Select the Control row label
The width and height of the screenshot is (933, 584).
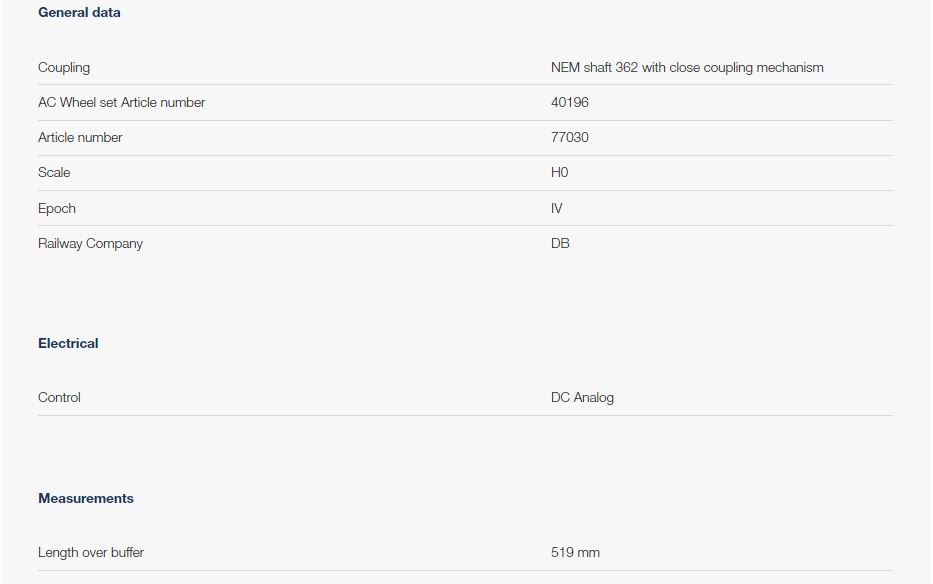(59, 397)
